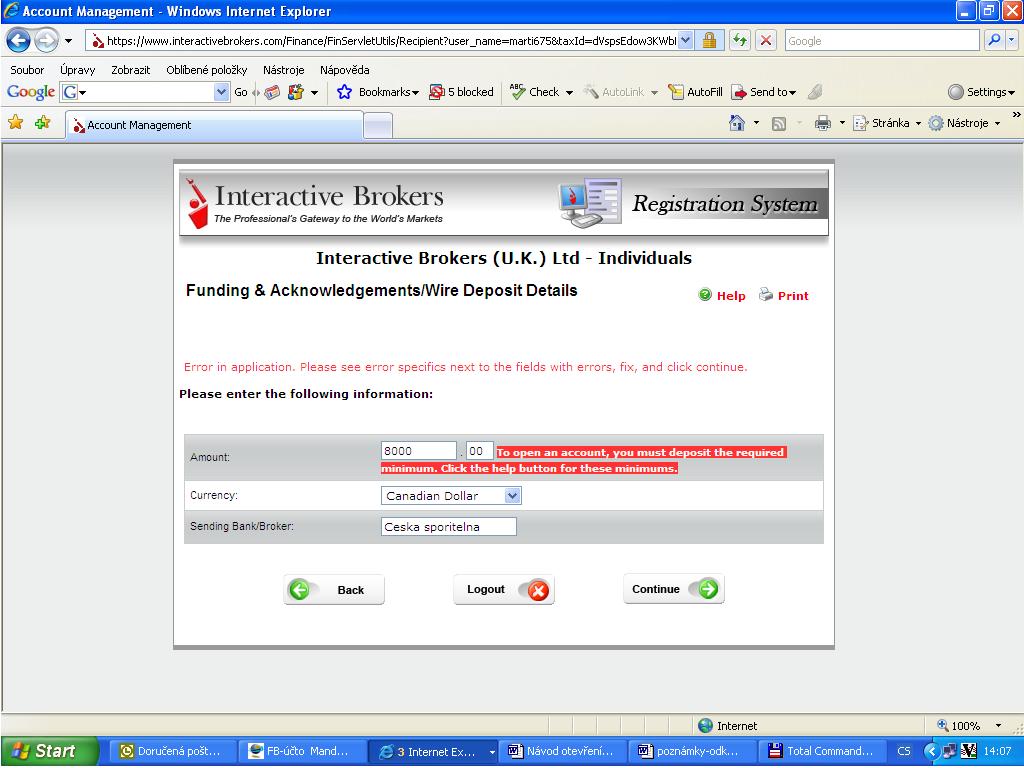Click the system clock showing 14:07

coord(997,751)
